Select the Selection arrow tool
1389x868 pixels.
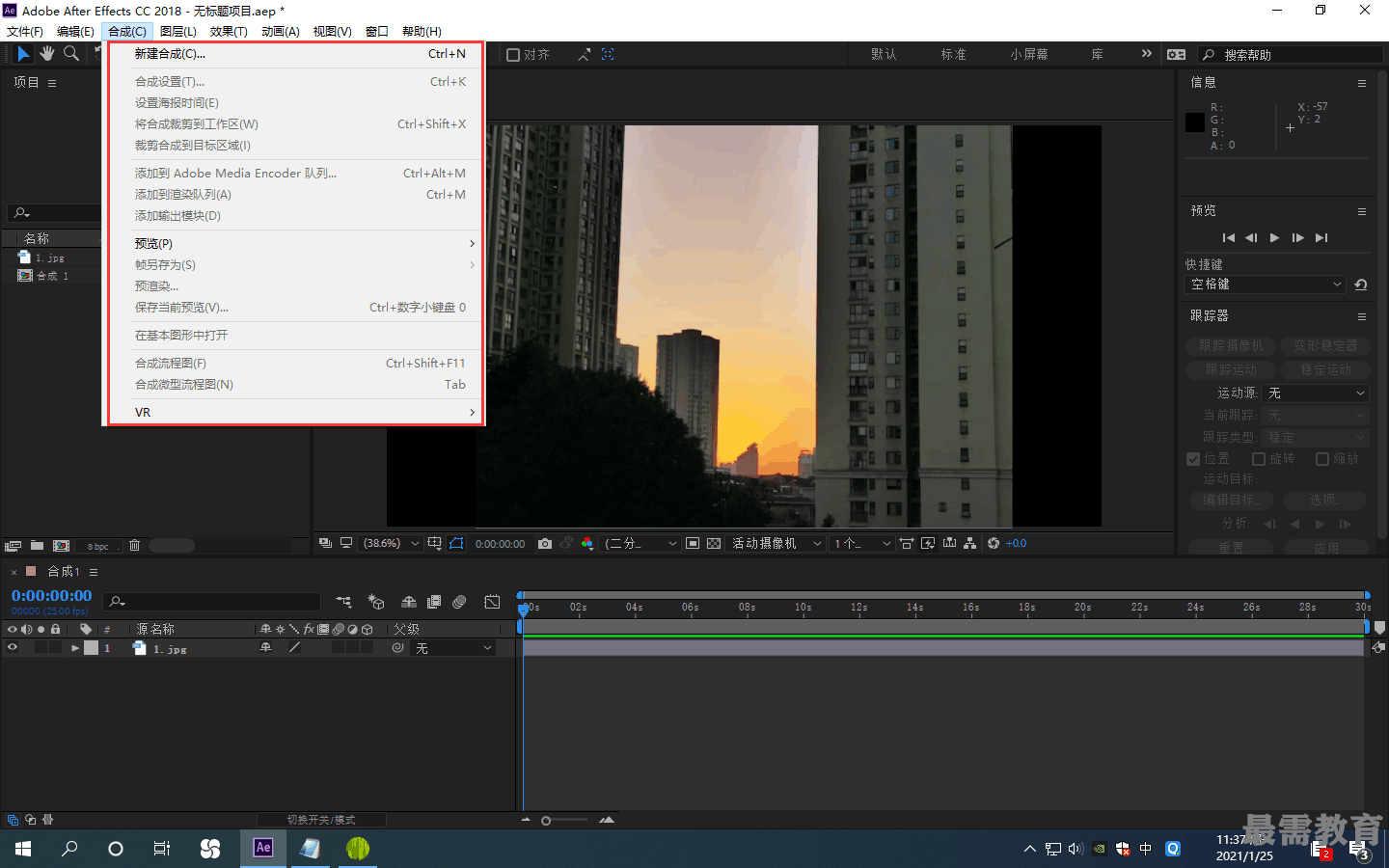[x=24, y=54]
